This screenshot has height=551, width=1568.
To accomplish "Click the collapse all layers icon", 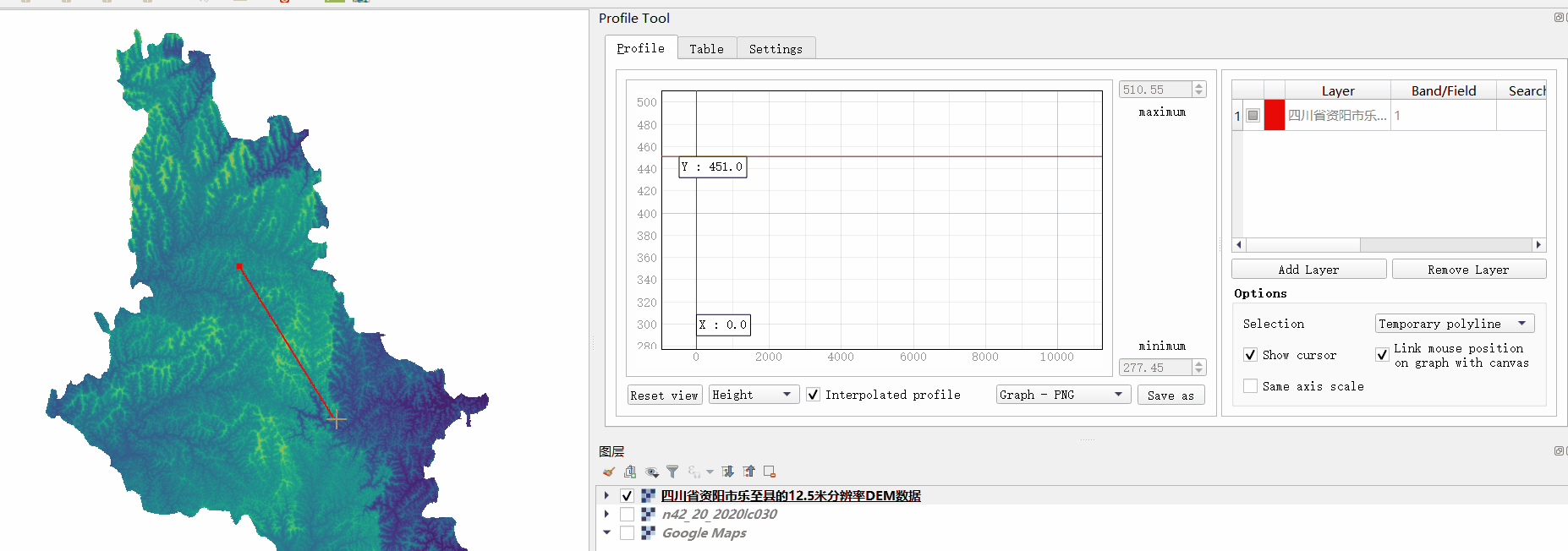I will click(x=748, y=472).
